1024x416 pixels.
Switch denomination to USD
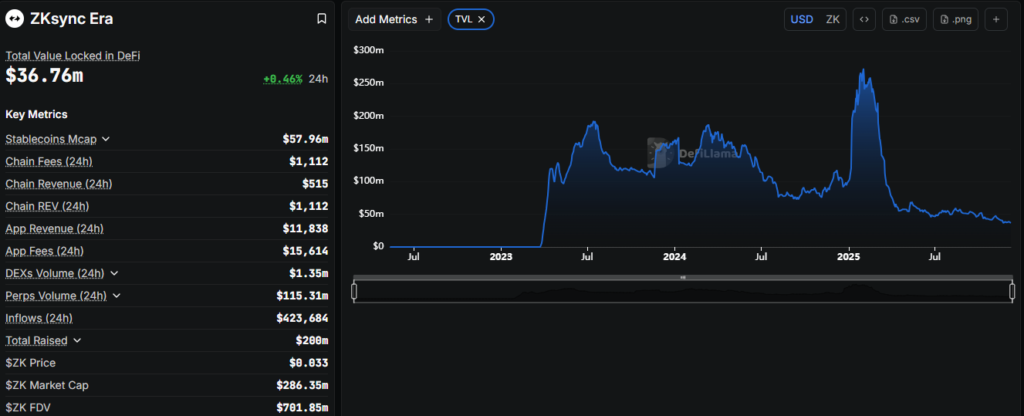click(x=802, y=19)
